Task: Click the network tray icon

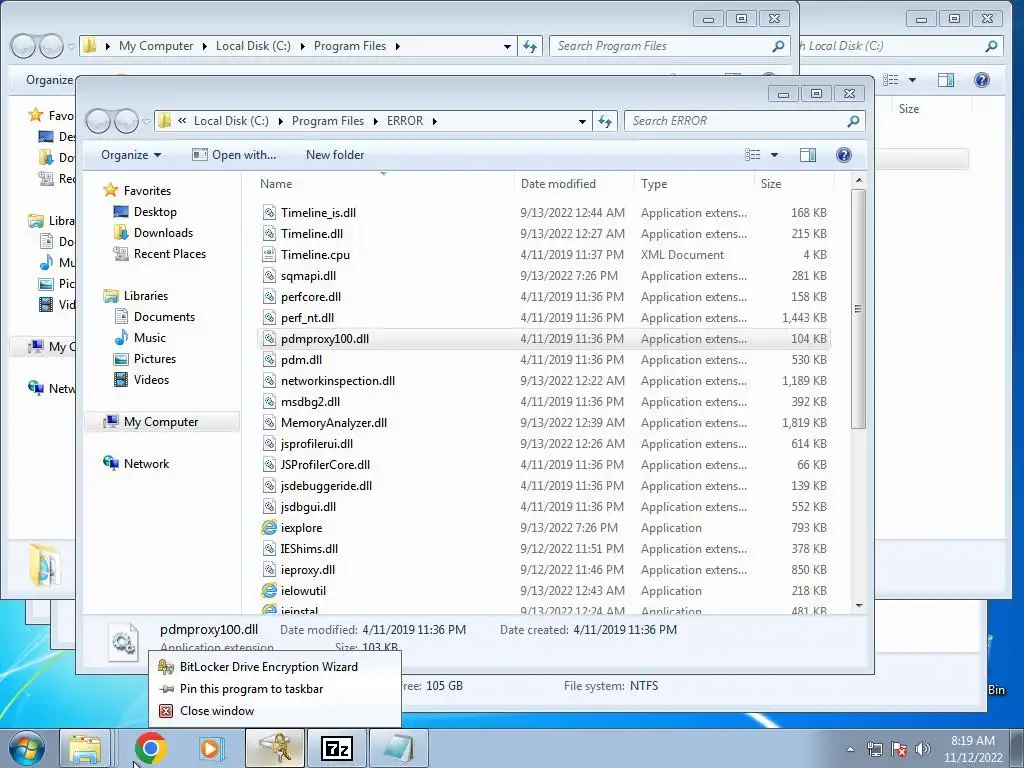Action: click(x=874, y=748)
